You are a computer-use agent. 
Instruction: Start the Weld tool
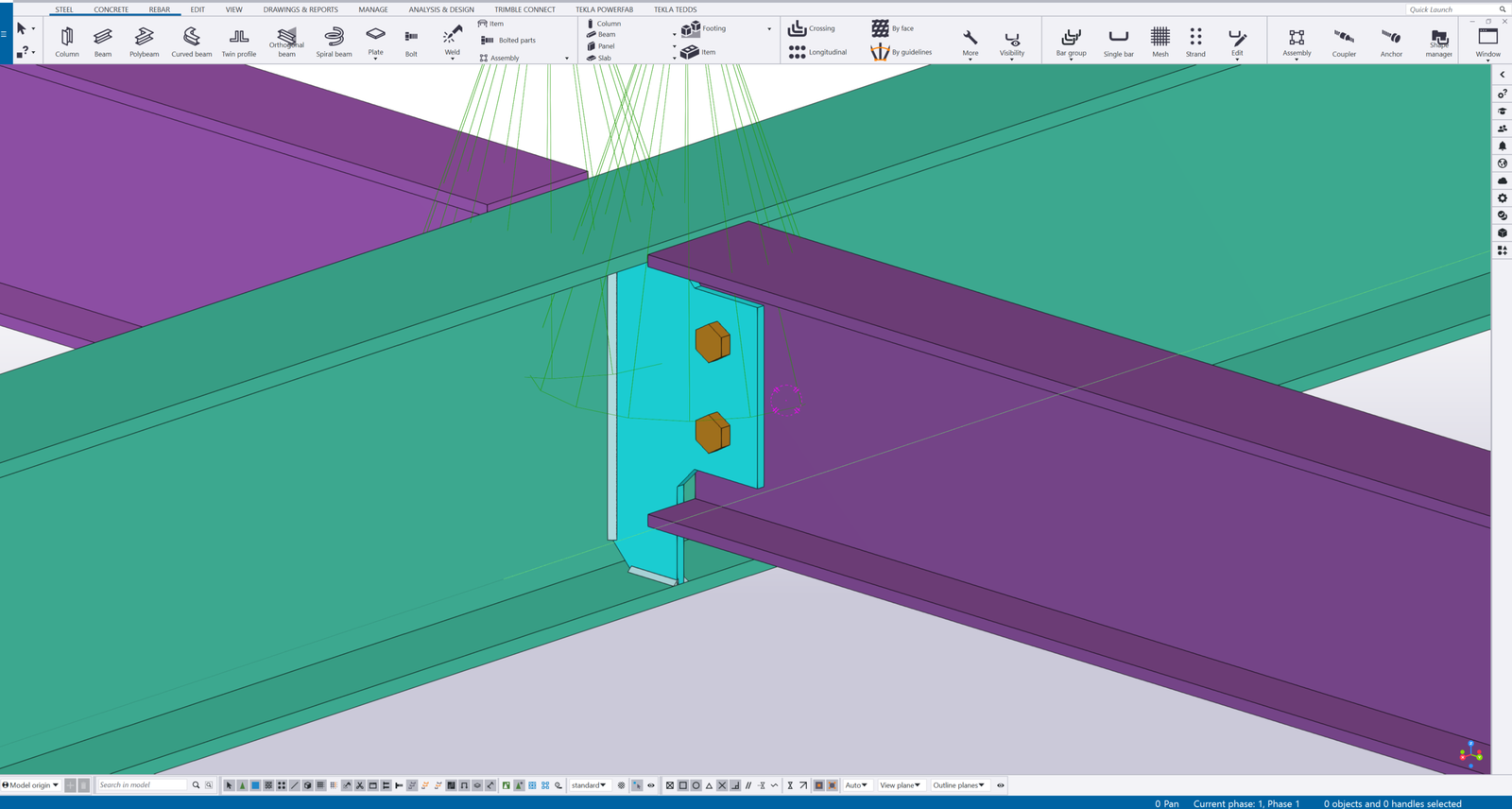click(453, 39)
